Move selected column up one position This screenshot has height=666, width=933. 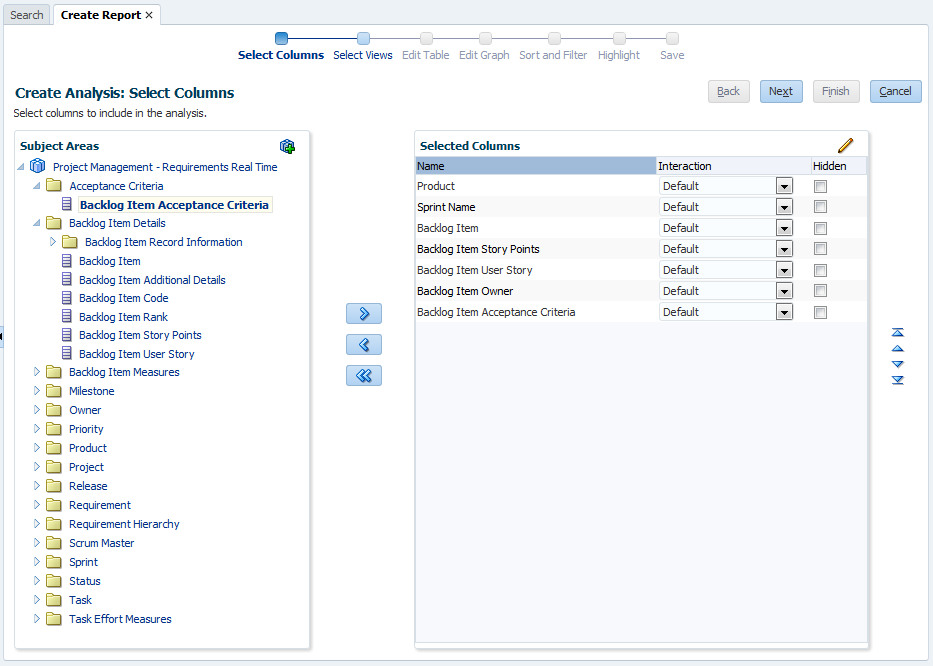click(x=897, y=348)
